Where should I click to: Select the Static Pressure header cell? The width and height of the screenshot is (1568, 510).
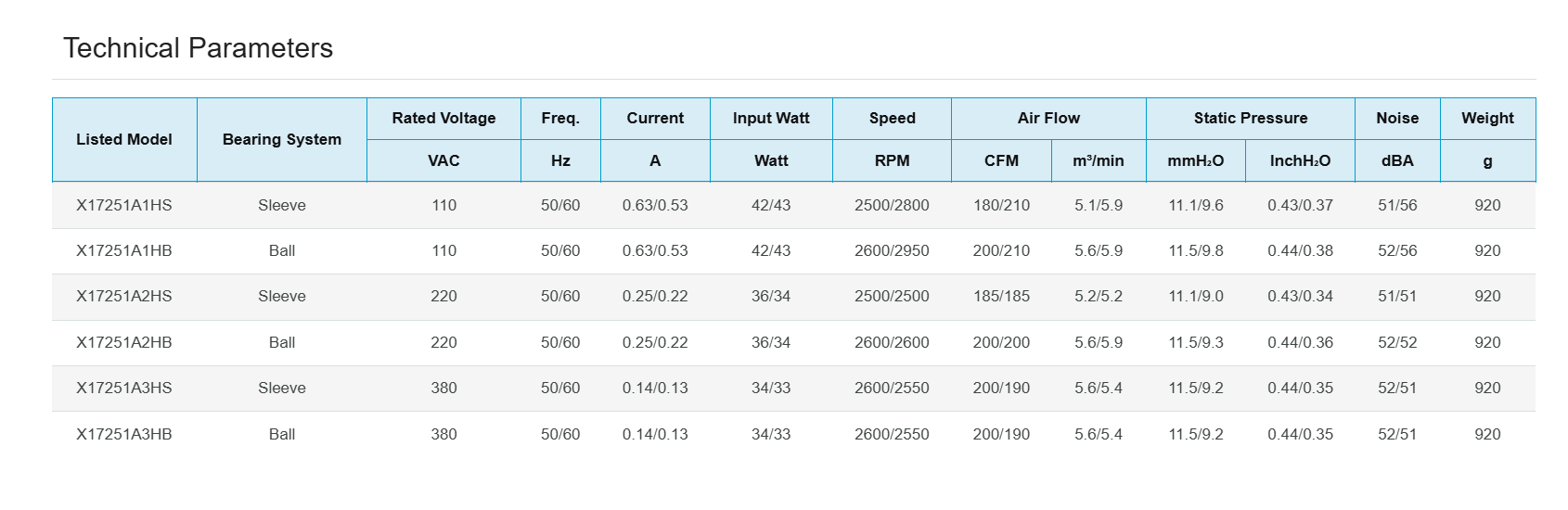[x=1250, y=118]
